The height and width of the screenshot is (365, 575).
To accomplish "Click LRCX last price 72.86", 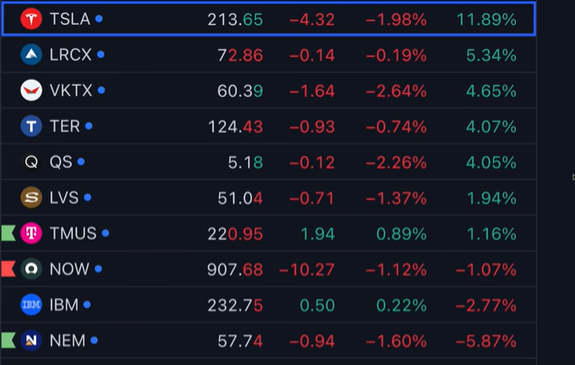I will pos(240,55).
